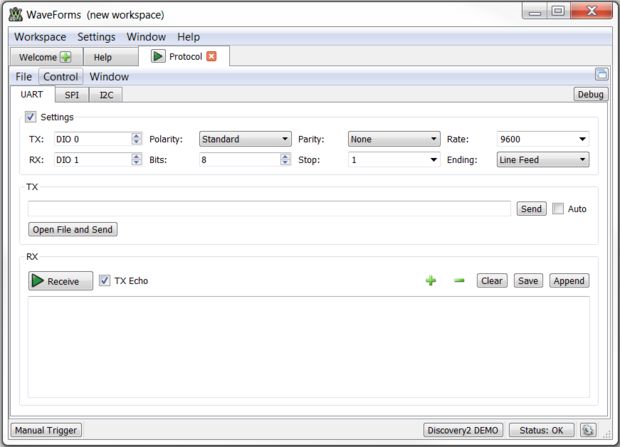Click inside the RX received data area

pyautogui.click(x=309, y=347)
